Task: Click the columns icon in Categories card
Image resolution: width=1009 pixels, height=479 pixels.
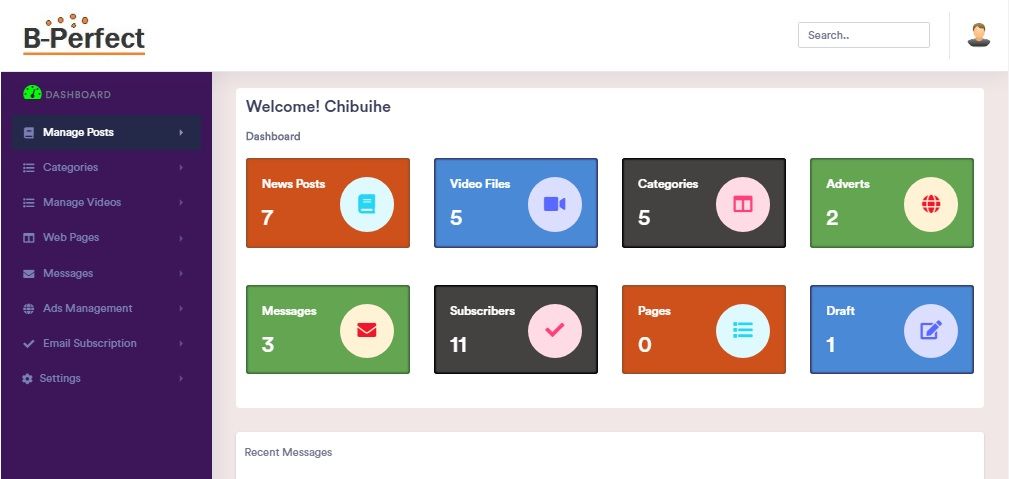Action: tap(743, 204)
